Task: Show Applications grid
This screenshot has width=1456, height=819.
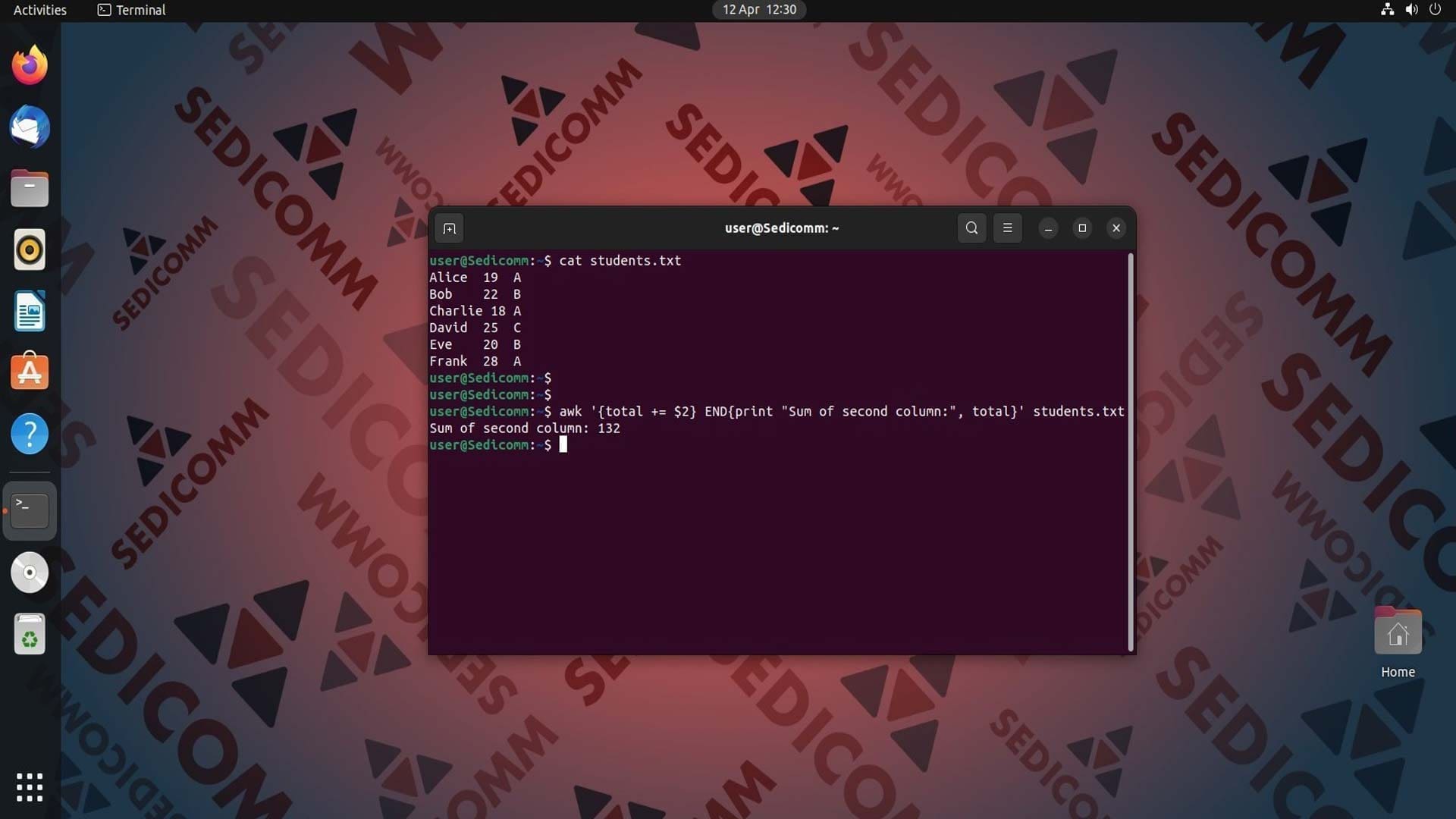Action: click(30, 787)
